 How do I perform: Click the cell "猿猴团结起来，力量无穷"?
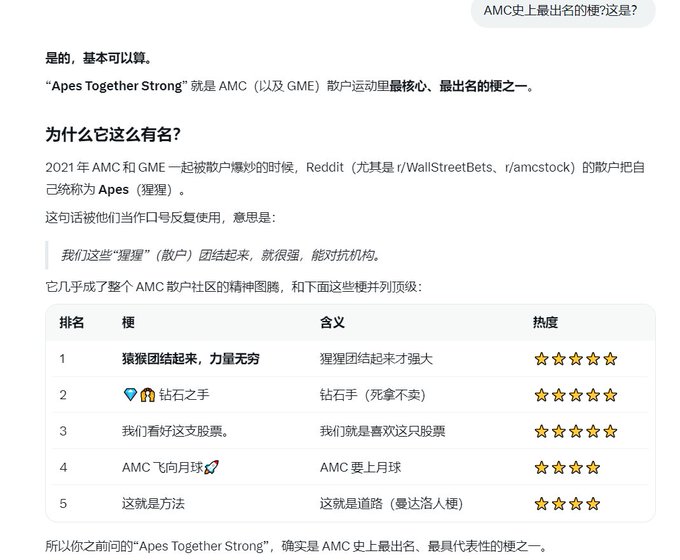(x=190, y=359)
